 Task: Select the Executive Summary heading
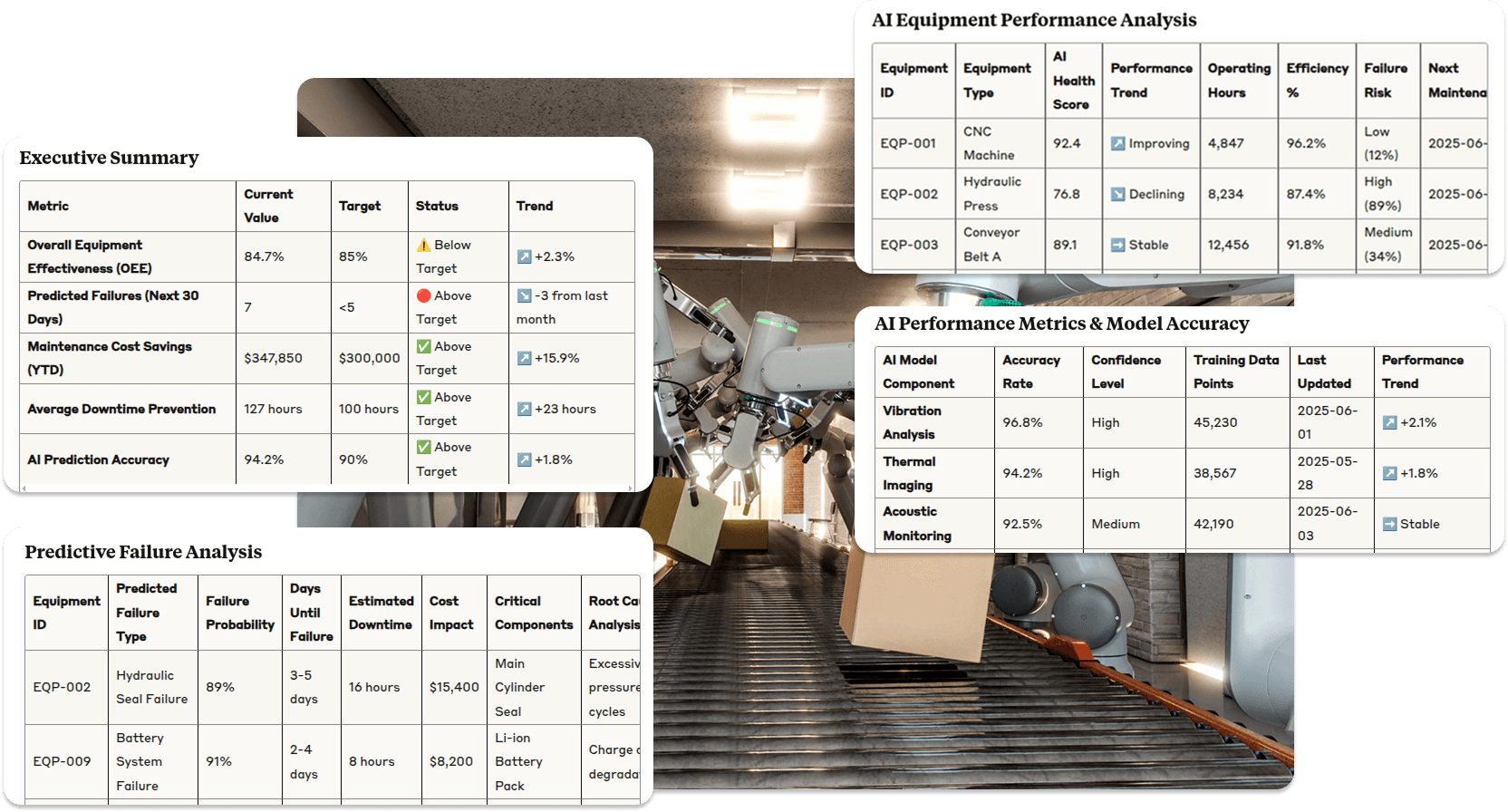click(x=109, y=158)
